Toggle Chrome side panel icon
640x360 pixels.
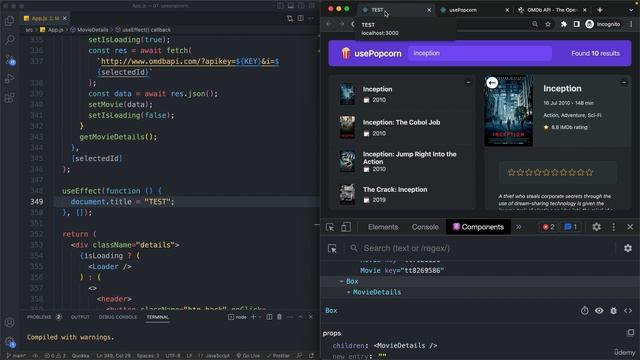(x=576, y=24)
